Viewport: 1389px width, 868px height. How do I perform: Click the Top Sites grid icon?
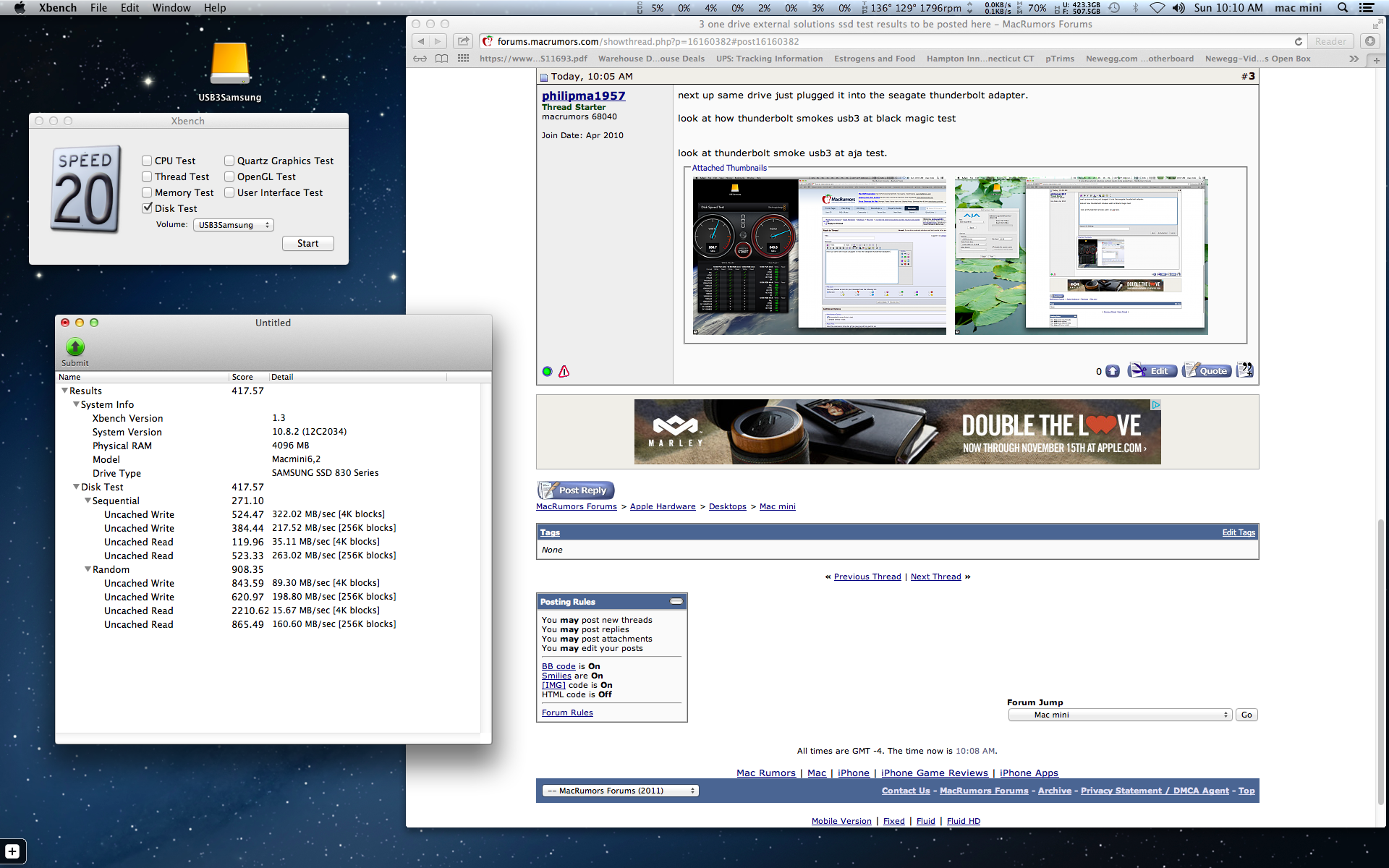pos(463,59)
